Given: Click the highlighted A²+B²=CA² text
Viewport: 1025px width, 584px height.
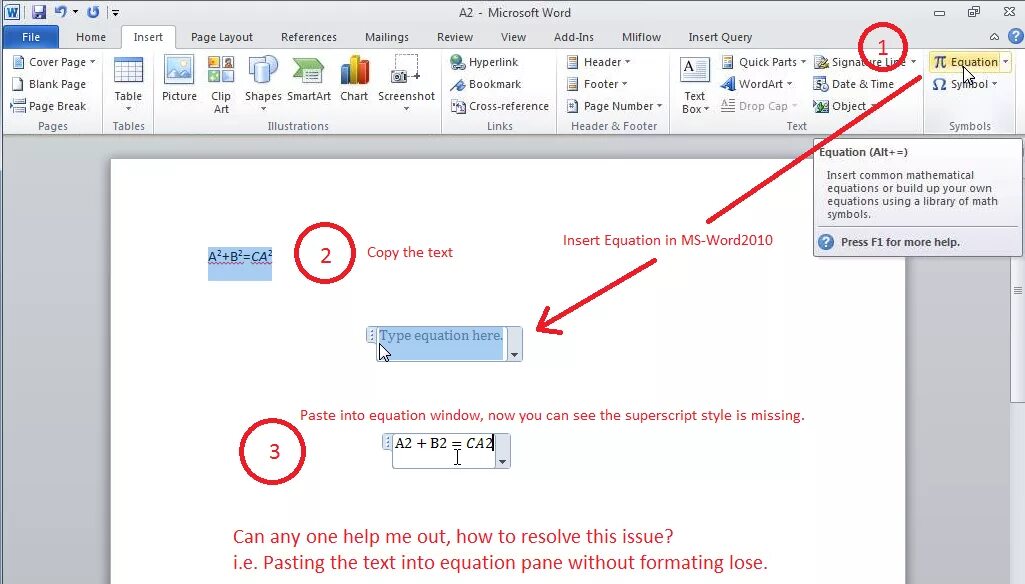Looking at the screenshot, I should 240,256.
